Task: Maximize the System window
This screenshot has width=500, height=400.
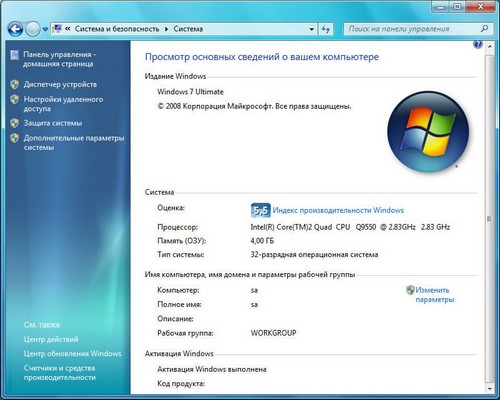Action: point(458,7)
